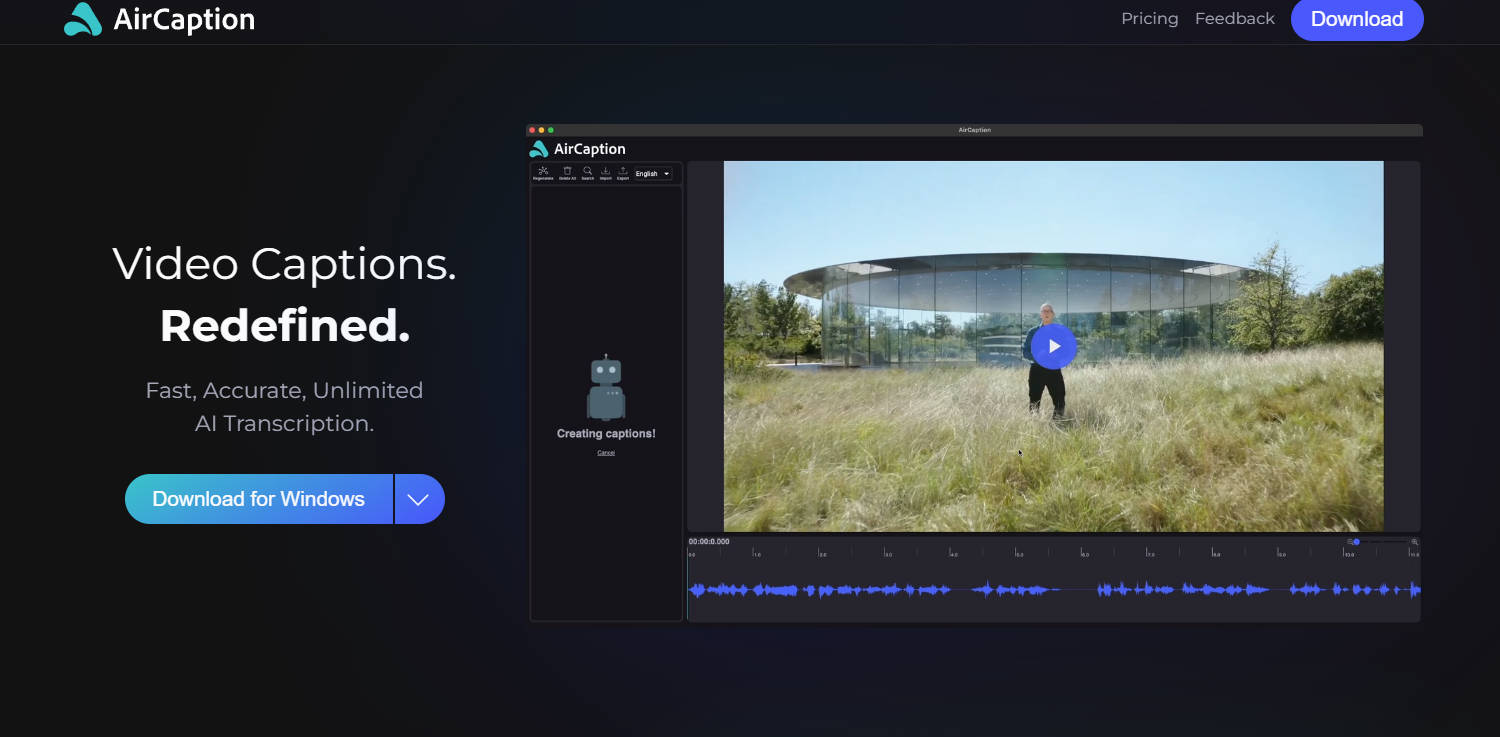Click the Import icon
1500x737 pixels.
[606, 171]
